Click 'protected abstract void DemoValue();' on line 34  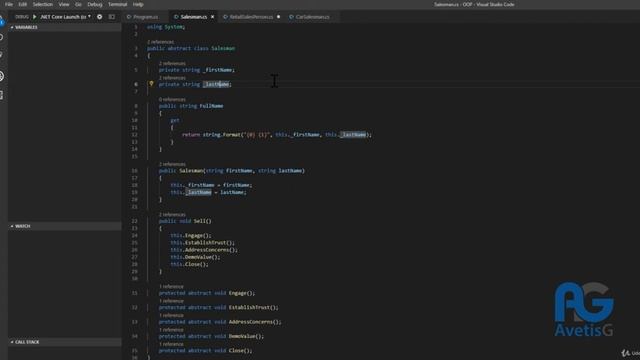pyautogui.click(x=211, y=336)
